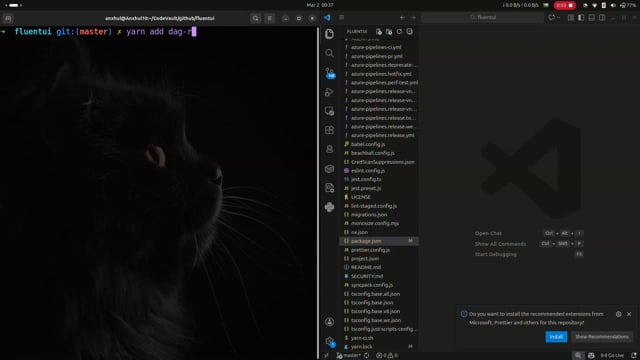Open Remote Explorer view in activity bar
The height and width of the screenshot is (360, 640).
click(329, 111)
